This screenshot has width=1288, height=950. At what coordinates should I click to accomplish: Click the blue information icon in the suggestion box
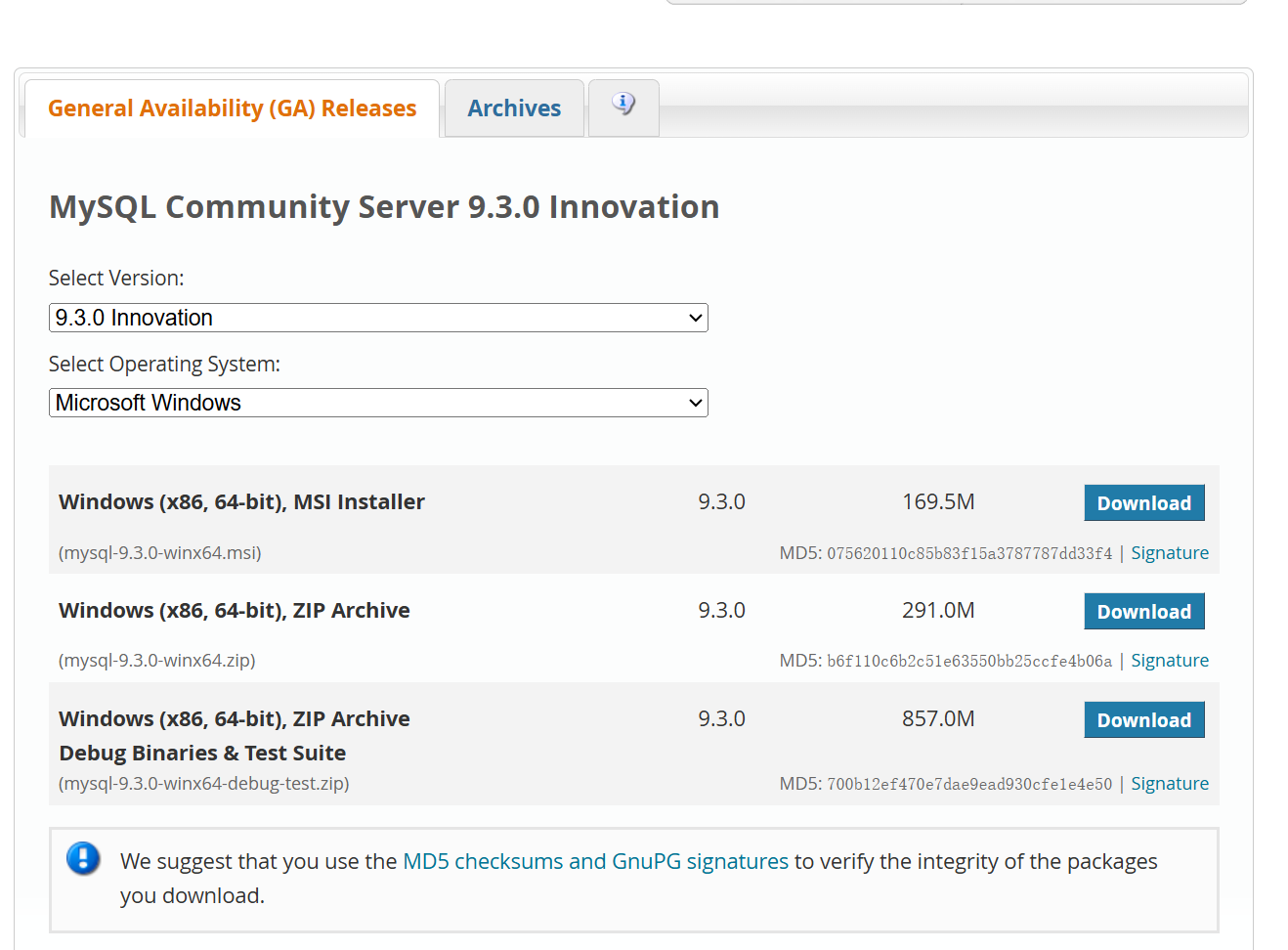pyautogui.click(x=83, y=860)
